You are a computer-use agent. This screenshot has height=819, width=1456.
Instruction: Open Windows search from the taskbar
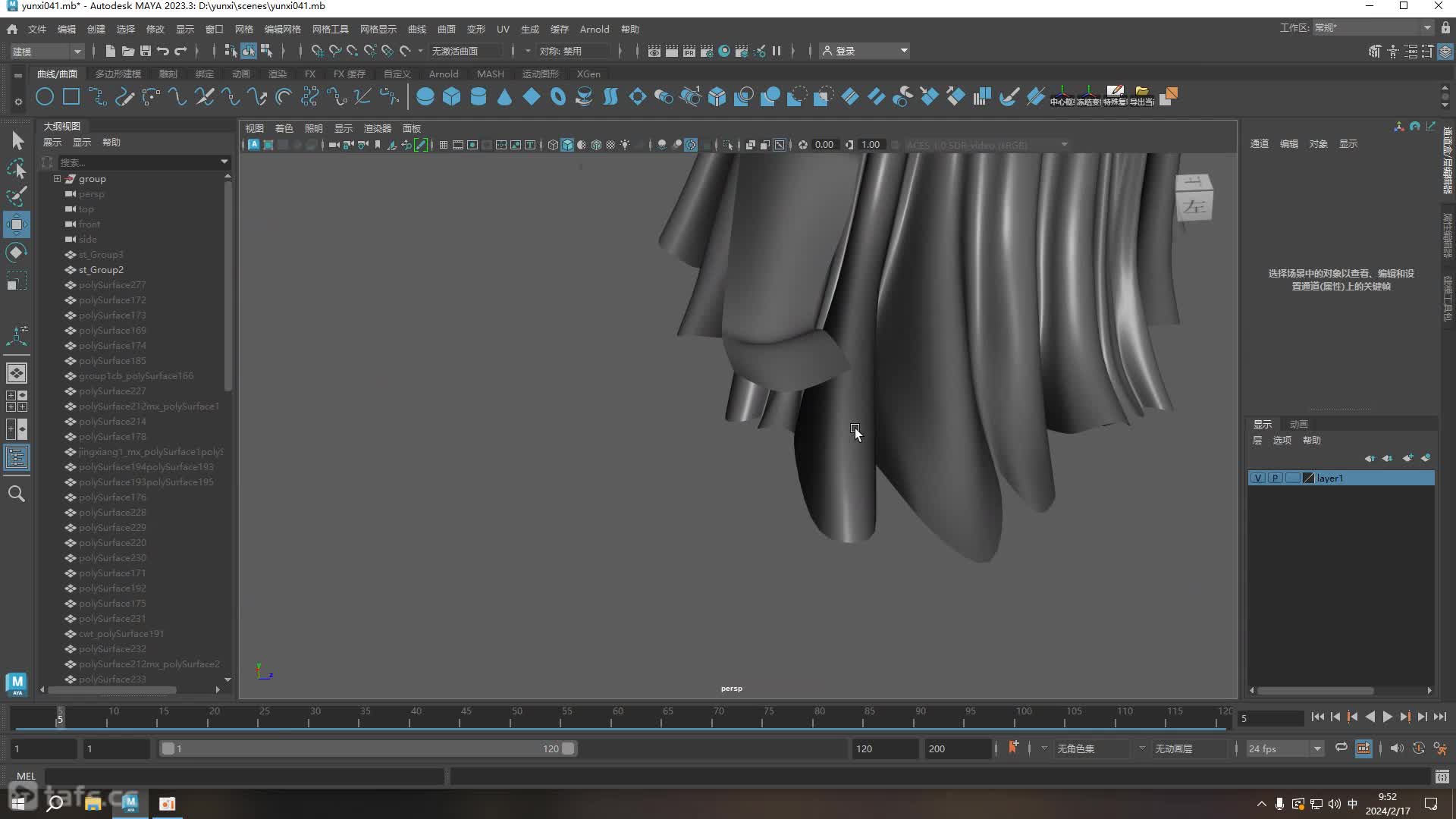click(x=55, y=803)
